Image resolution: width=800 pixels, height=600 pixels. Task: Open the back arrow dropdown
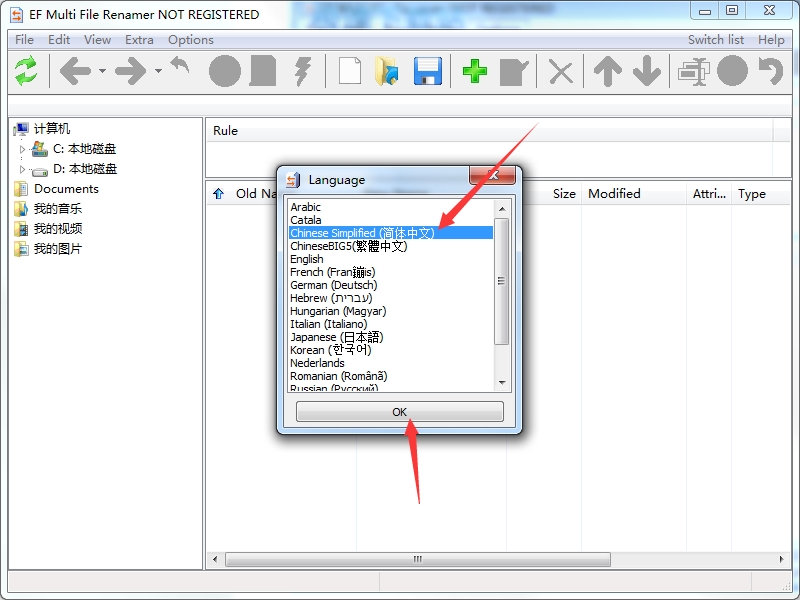[x=102, y=72]
